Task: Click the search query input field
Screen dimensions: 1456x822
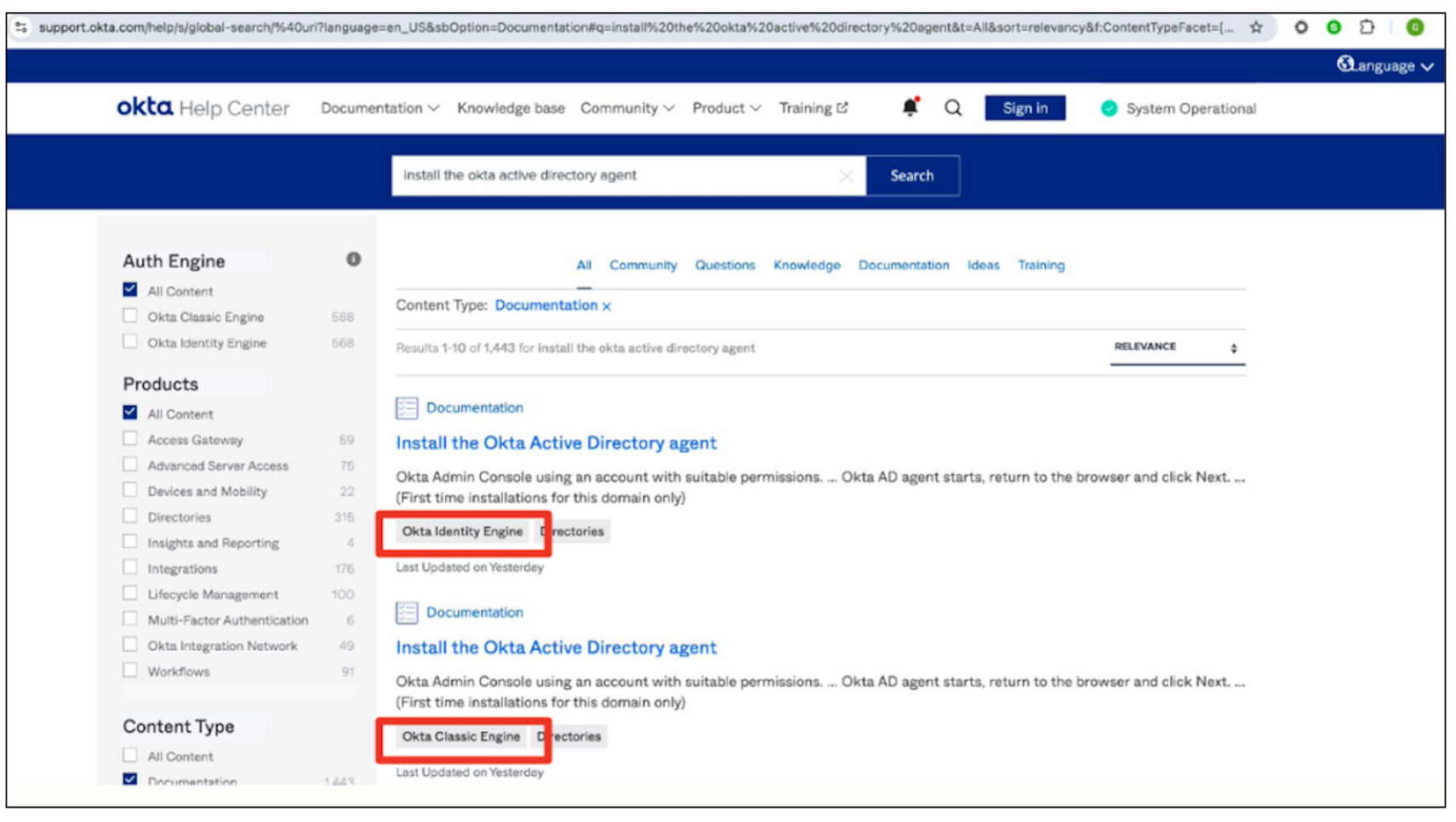Action: point(628,176)
